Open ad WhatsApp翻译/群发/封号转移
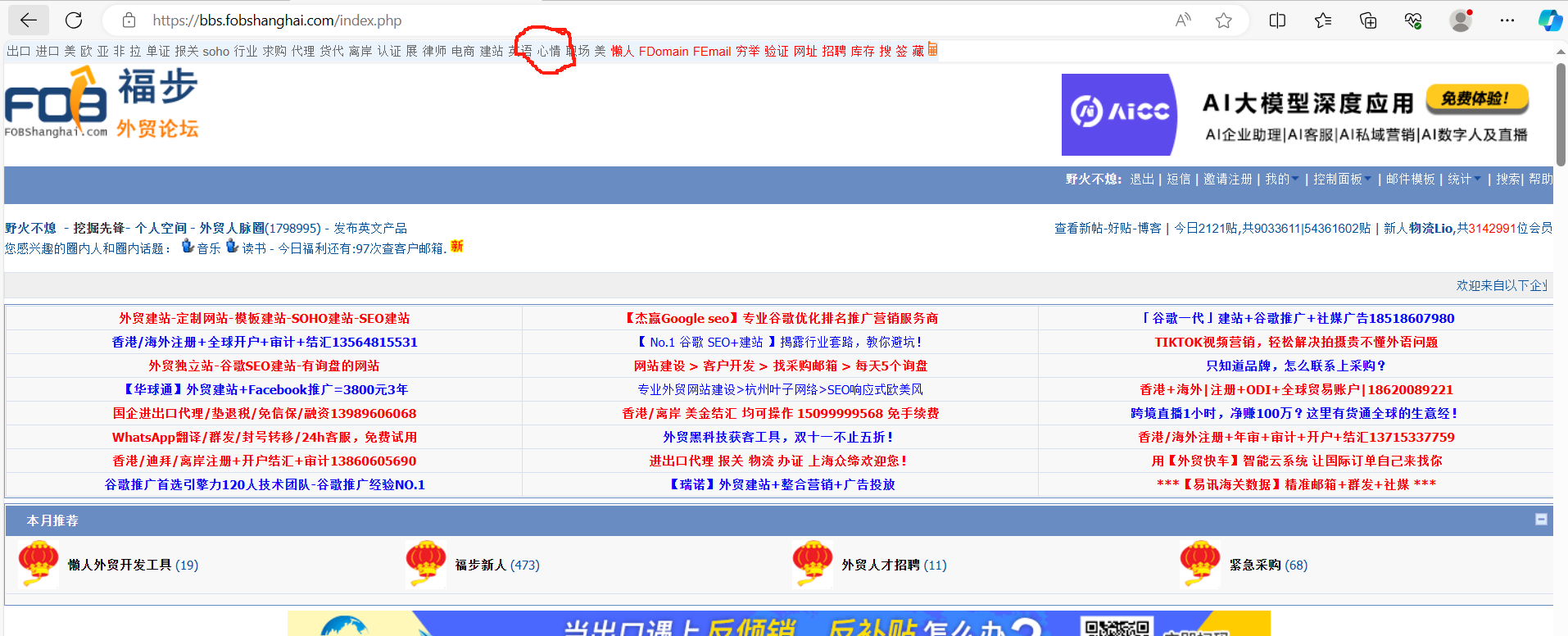The height and width of the screenshot is (636, 1568). tap(264, 437)
